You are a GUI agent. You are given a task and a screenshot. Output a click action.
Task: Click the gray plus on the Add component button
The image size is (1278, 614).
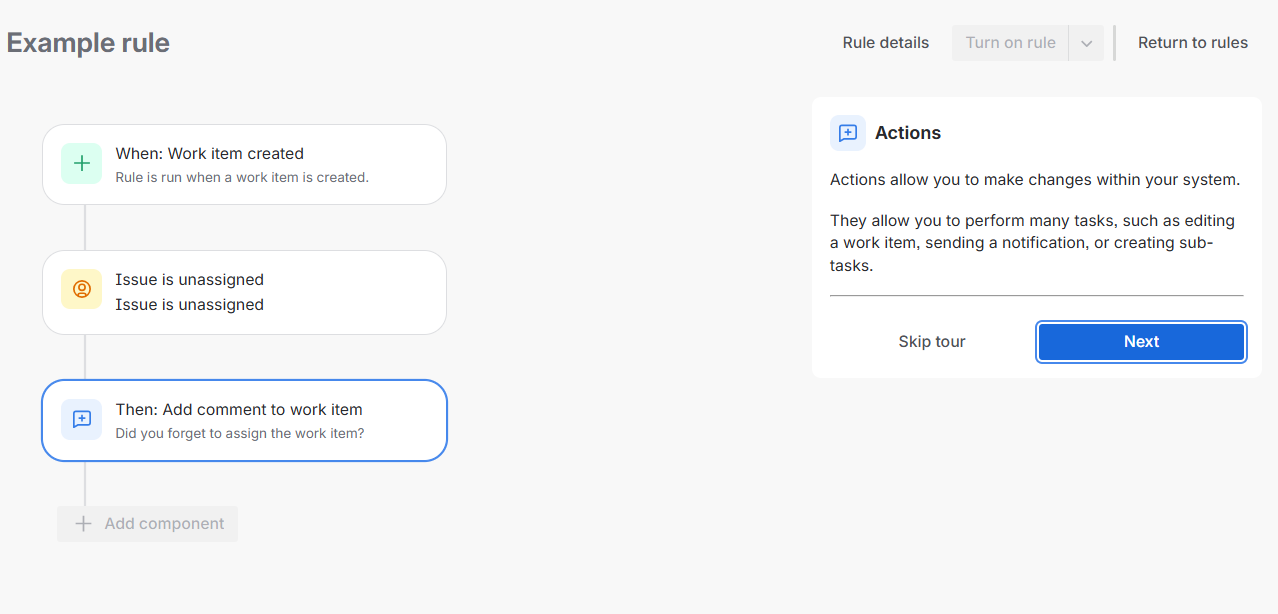tap(81, 523)
